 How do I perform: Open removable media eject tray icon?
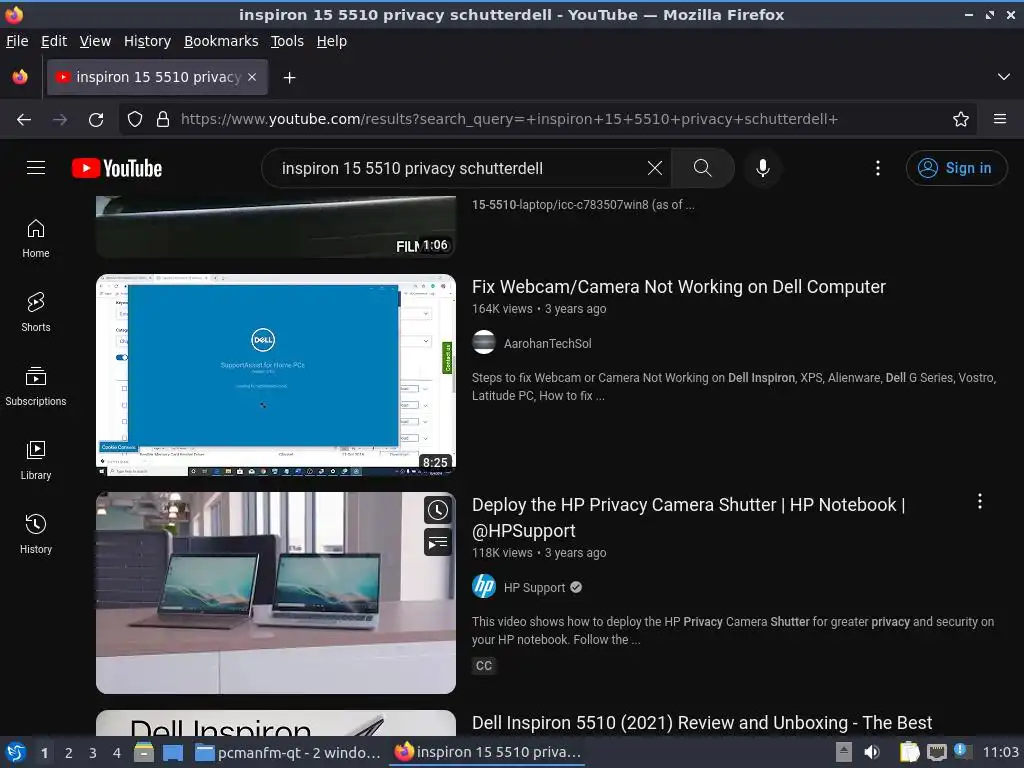844,752
